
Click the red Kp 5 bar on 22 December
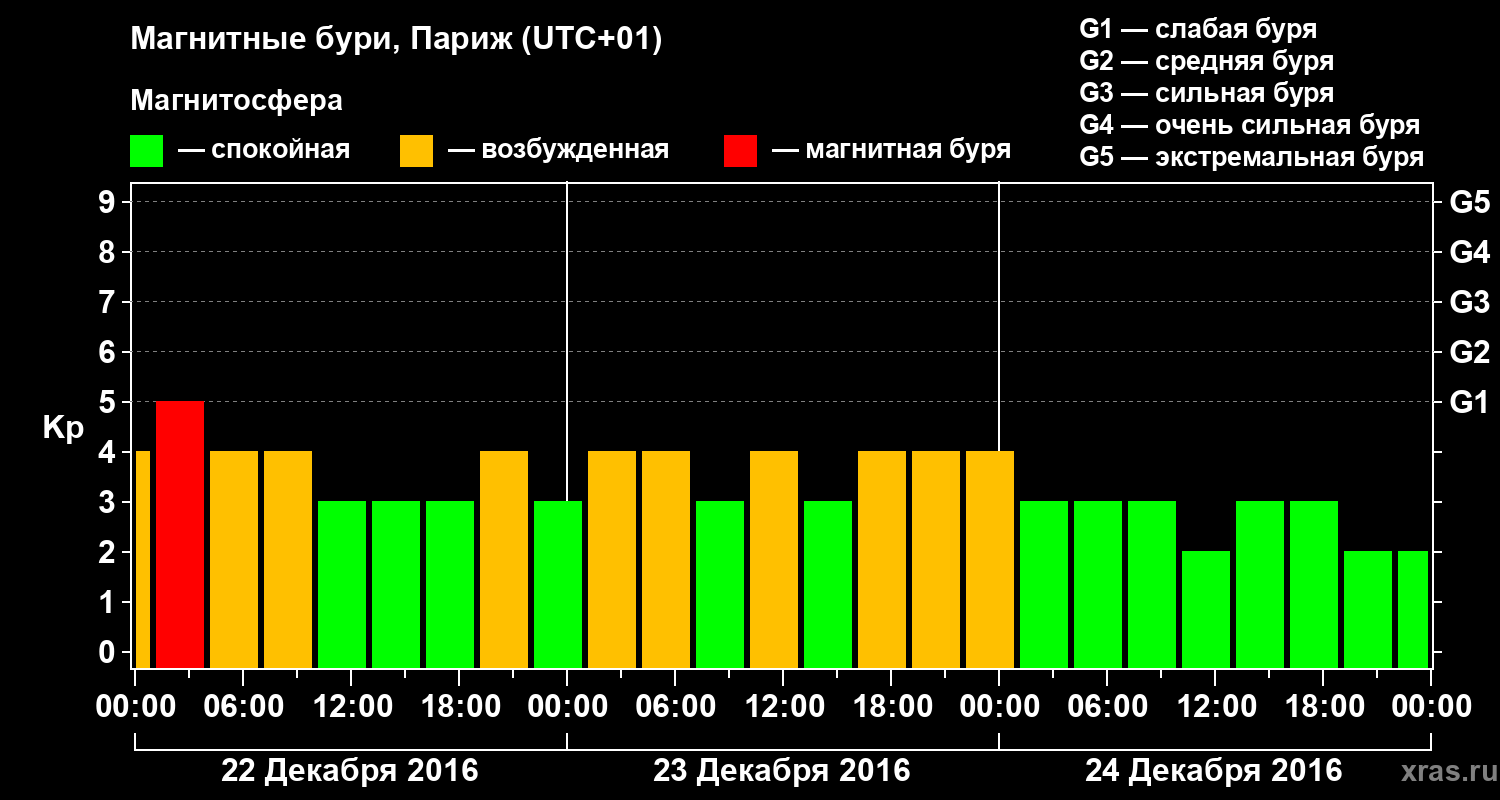pos(180,534)
